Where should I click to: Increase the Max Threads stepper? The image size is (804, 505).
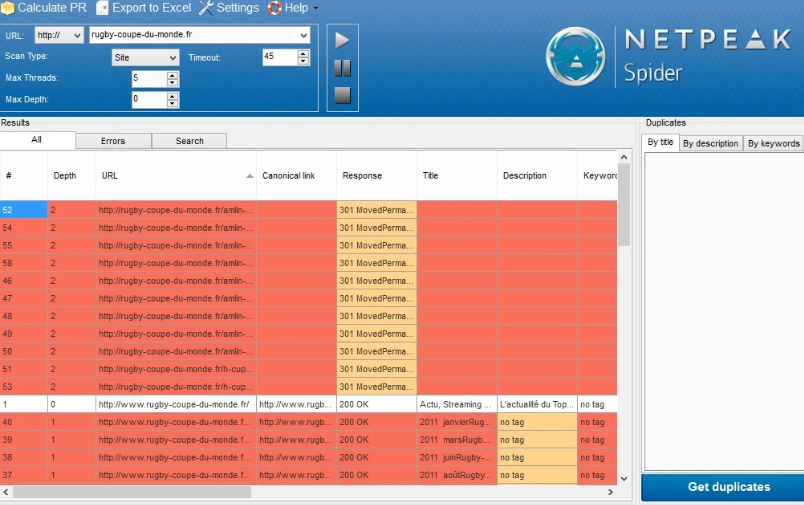[172, 75]
